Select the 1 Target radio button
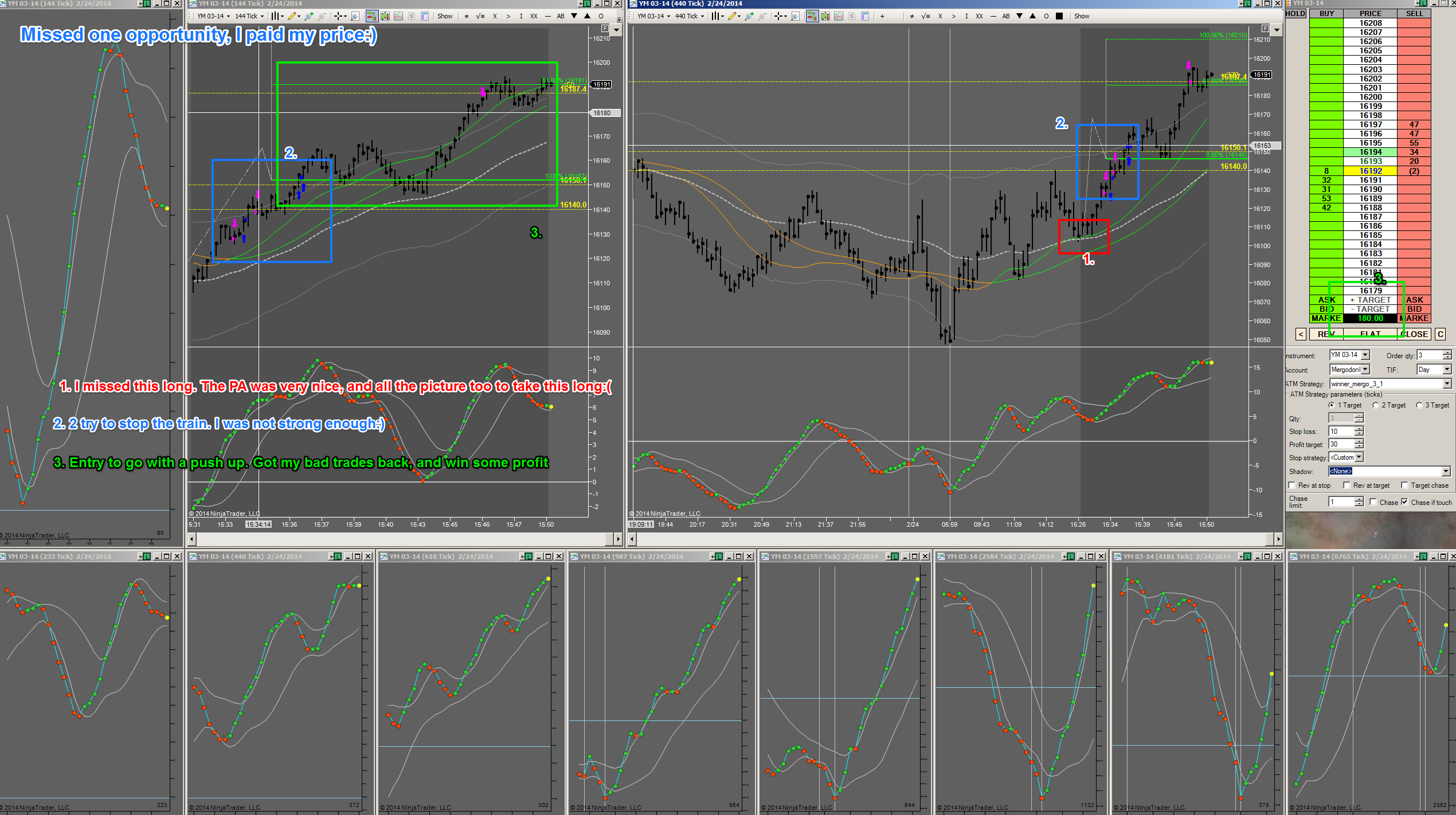 tap(1332, 405)
